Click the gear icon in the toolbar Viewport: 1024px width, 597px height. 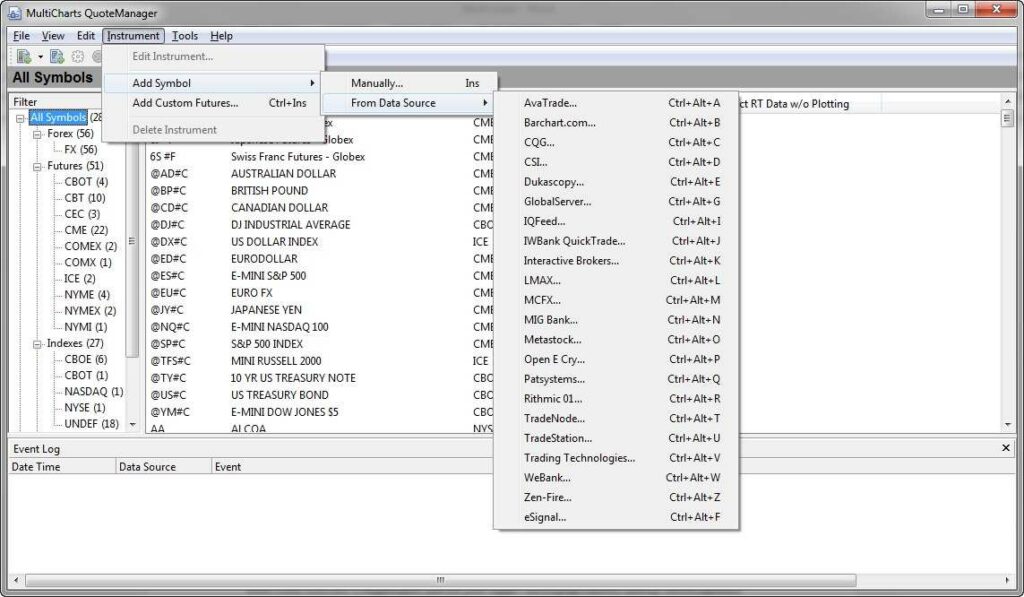tap(77, 57)
